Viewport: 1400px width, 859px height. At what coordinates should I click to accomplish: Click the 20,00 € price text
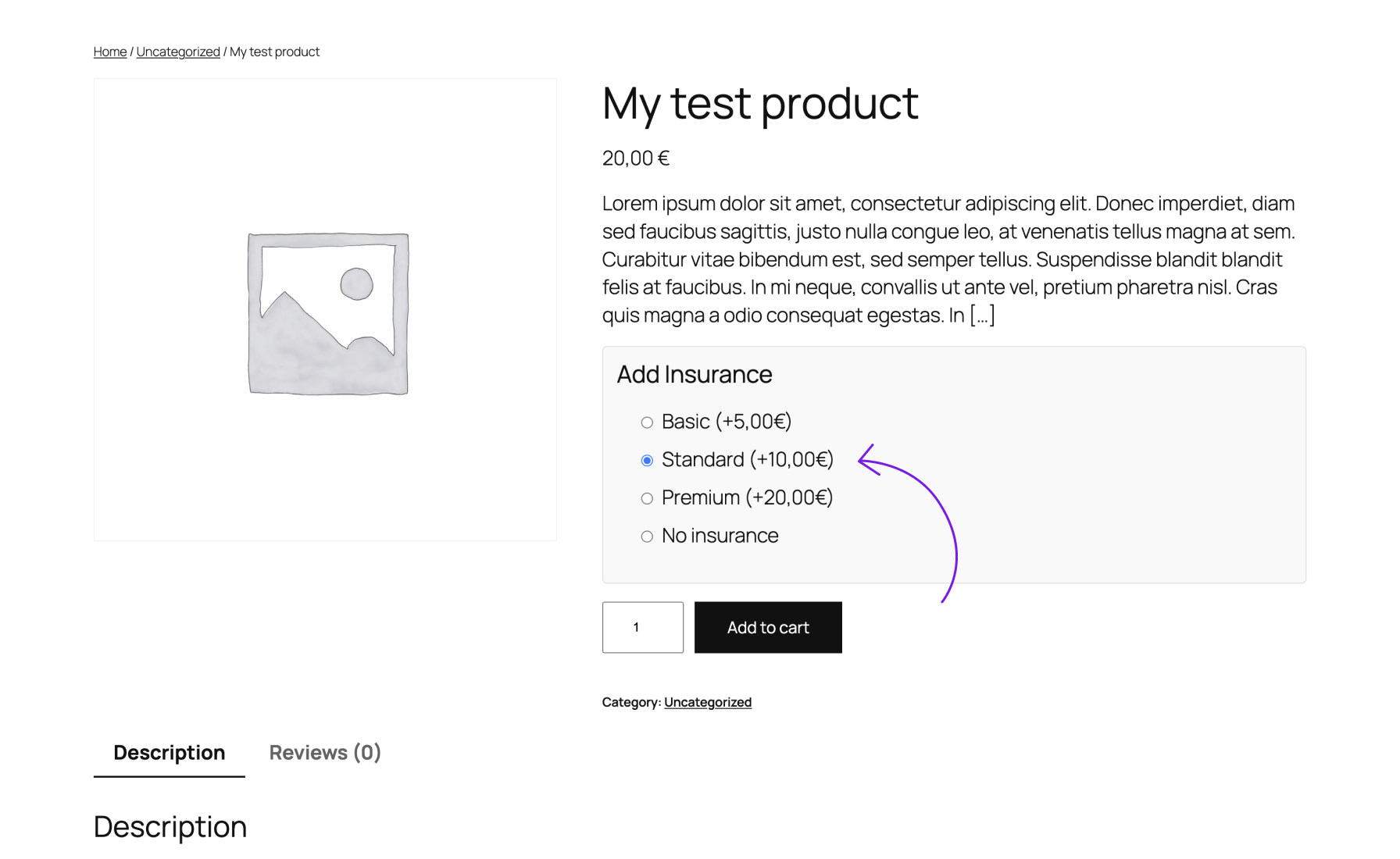tap(635, 158)
